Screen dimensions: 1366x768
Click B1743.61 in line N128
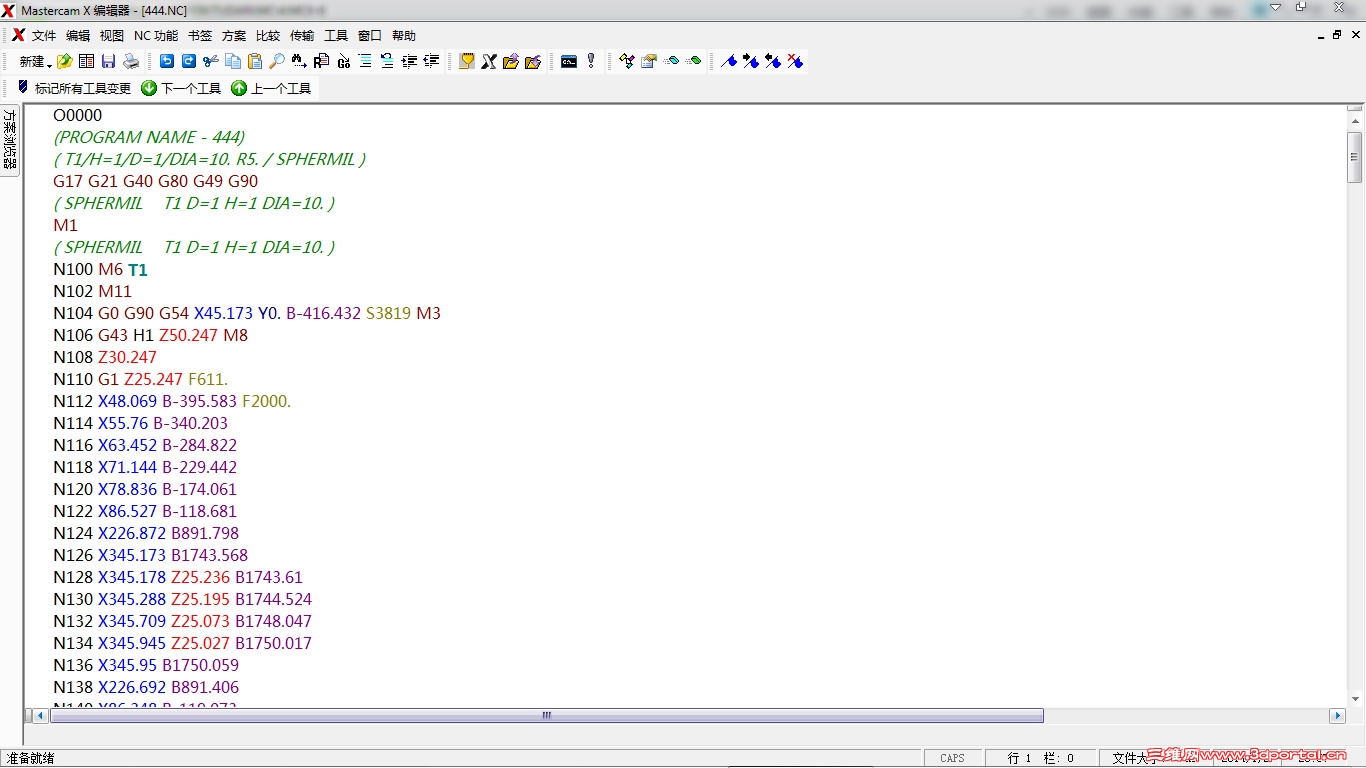pyautogui.click(x=269, y=577)
